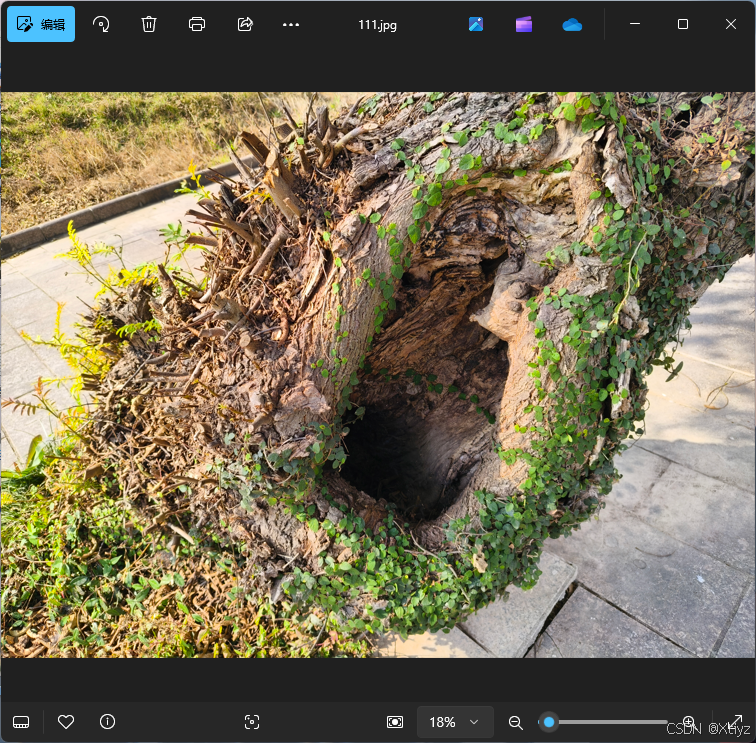The image size is (756, 743).
Task: Click the Edit (编辑) button
Action: (x=41, y=24)
